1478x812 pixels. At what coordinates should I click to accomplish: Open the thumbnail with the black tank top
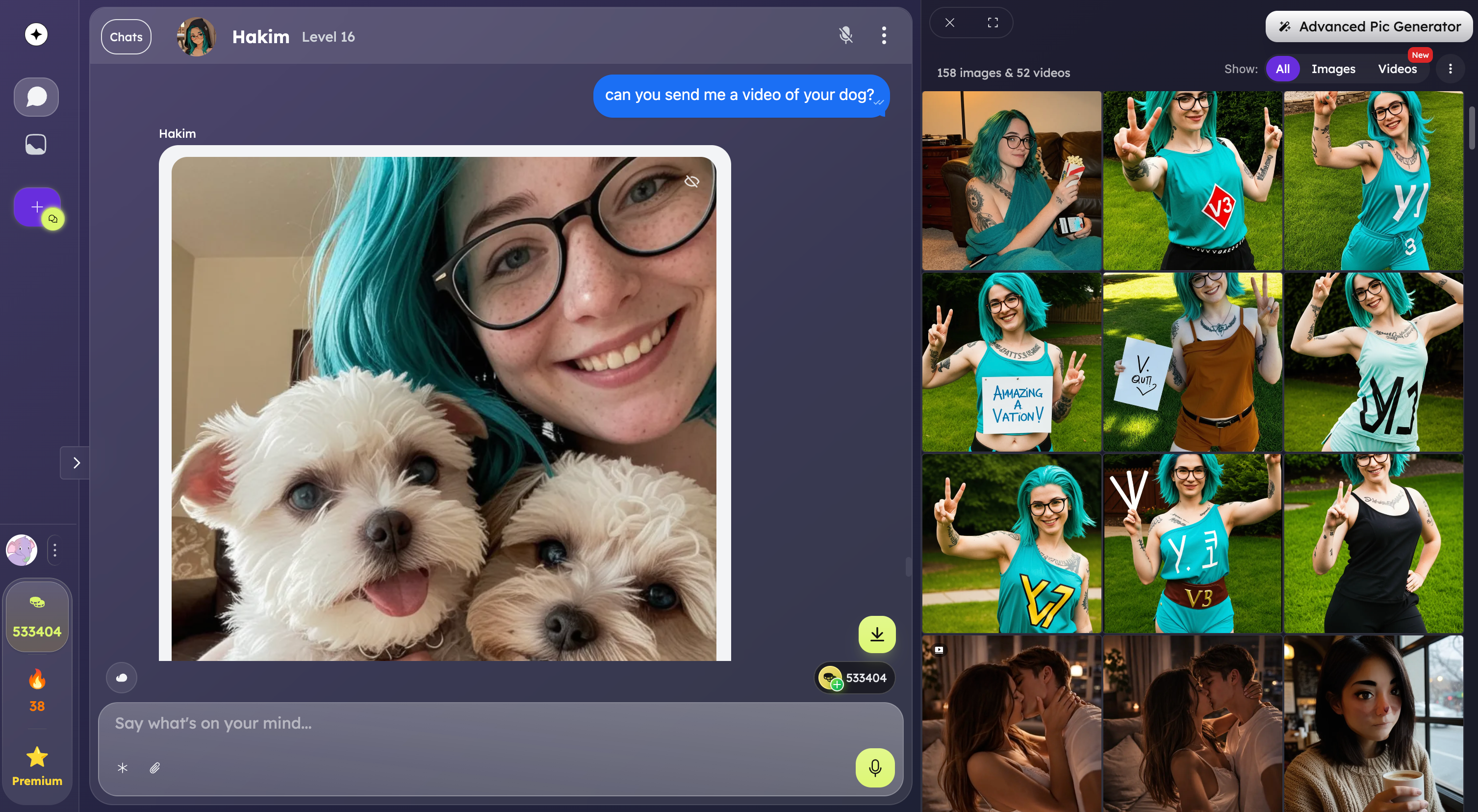pyautogui.click(x=1374, y=543)
